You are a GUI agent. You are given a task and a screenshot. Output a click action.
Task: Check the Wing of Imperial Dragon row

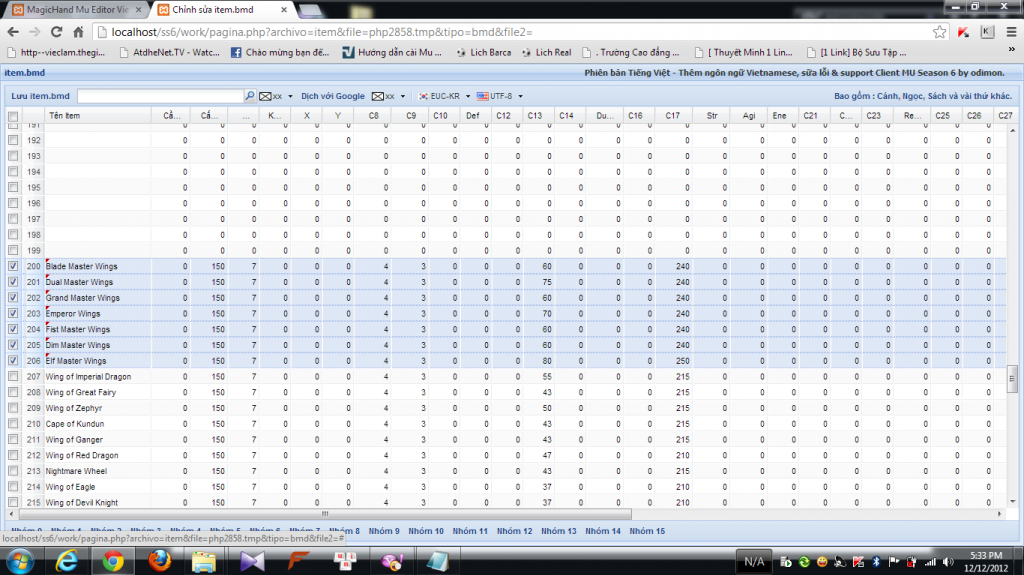point(13,377)
